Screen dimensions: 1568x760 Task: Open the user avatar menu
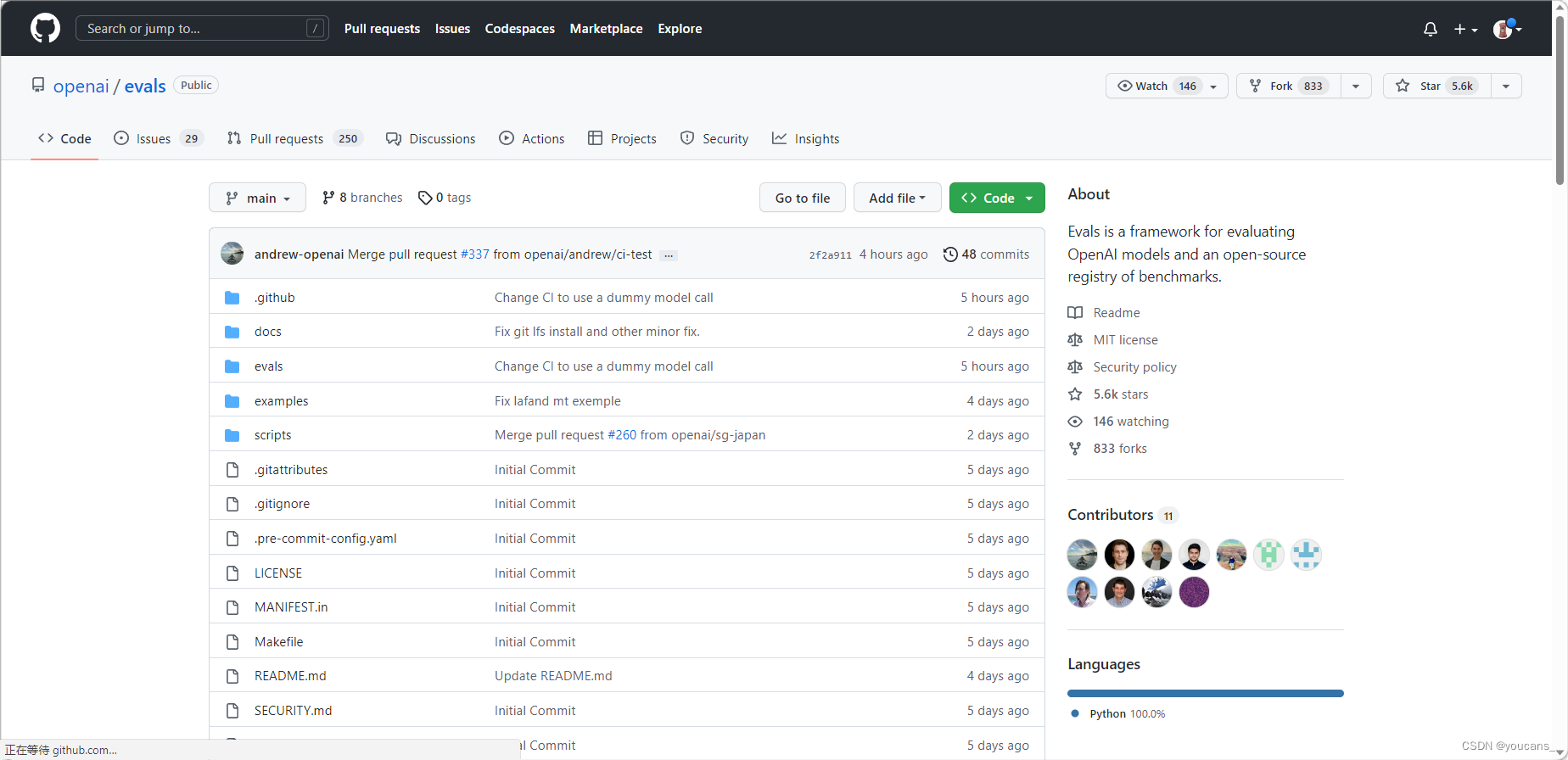pyautogui.click(x=1507, y=29)
